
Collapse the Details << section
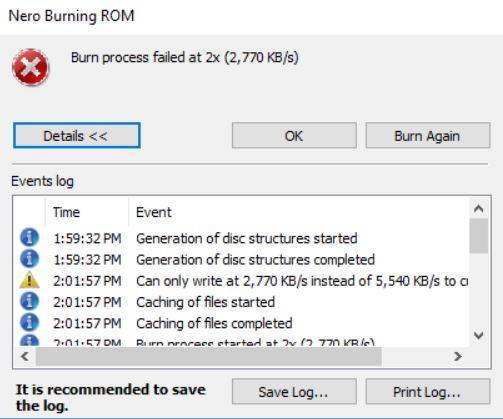[x=77, y=136]
